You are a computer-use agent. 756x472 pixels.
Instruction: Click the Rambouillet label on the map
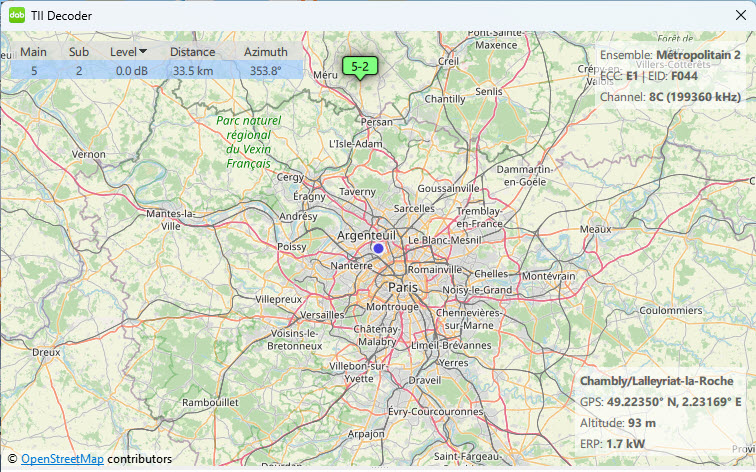(x=210, y=402)
